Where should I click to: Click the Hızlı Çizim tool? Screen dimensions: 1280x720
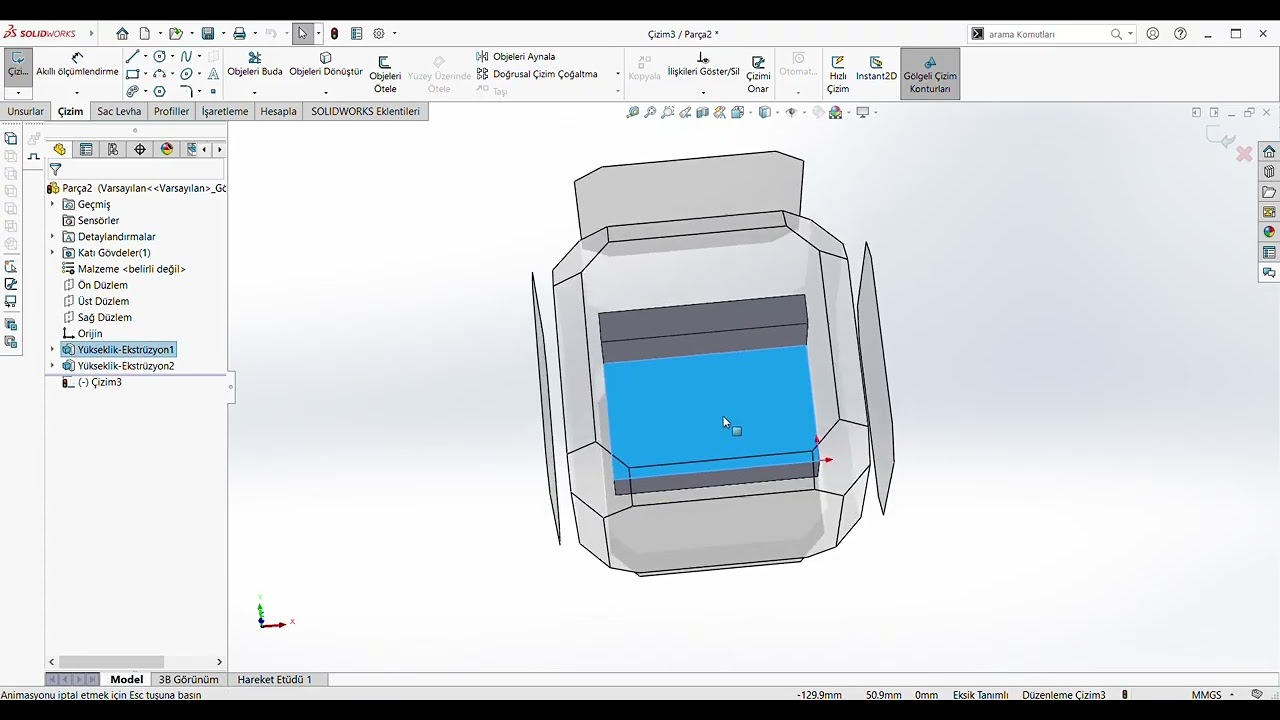838,74
